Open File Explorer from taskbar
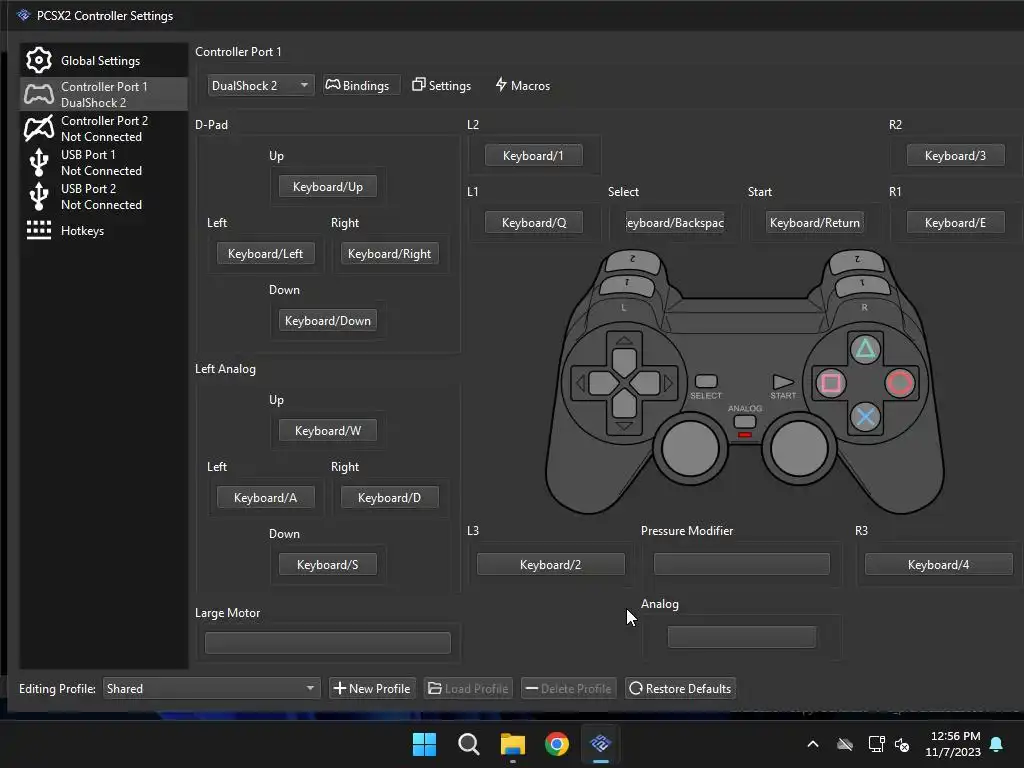Viewport: 1024px width, 768px height. coord(513,744)
